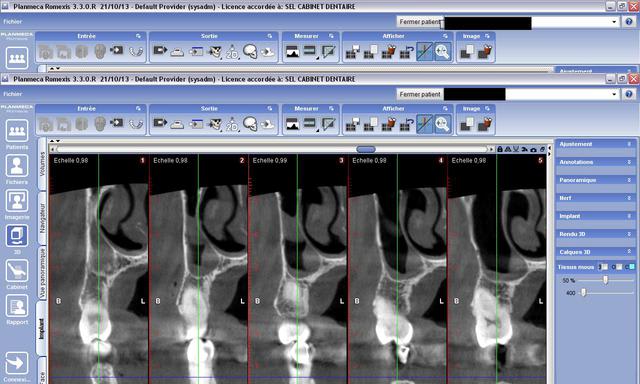Expand the Ajustement panel
Image resolution: width=640 pixels, height=384 pixels.
coord(596,144)
